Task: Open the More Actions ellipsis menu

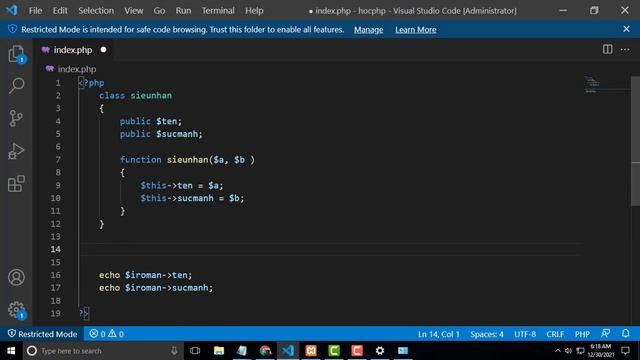Action: coord(625,49)
